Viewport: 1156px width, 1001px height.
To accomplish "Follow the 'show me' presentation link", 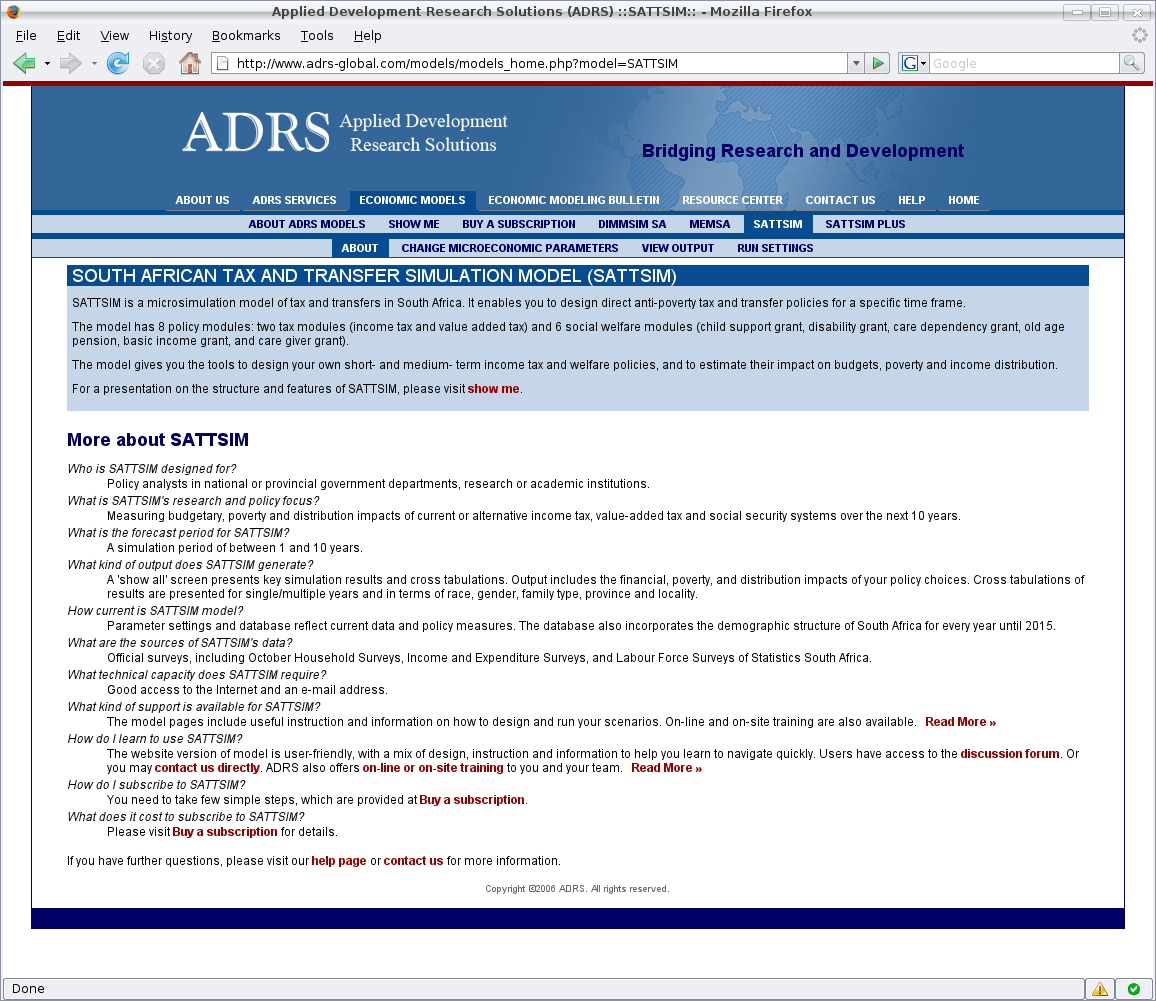I will pos(493,389).
